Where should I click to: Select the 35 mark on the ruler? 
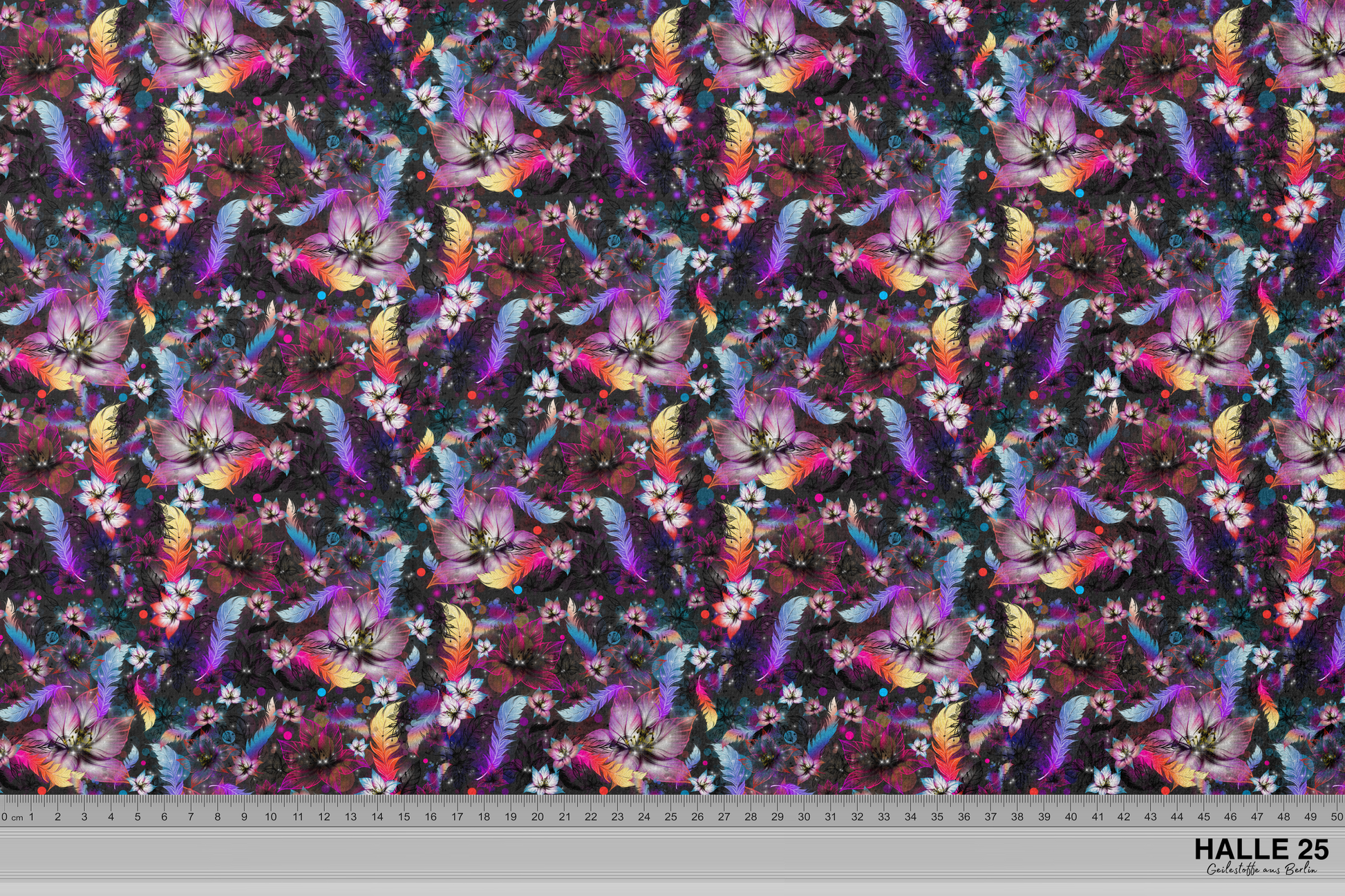(x=937, y=817)
